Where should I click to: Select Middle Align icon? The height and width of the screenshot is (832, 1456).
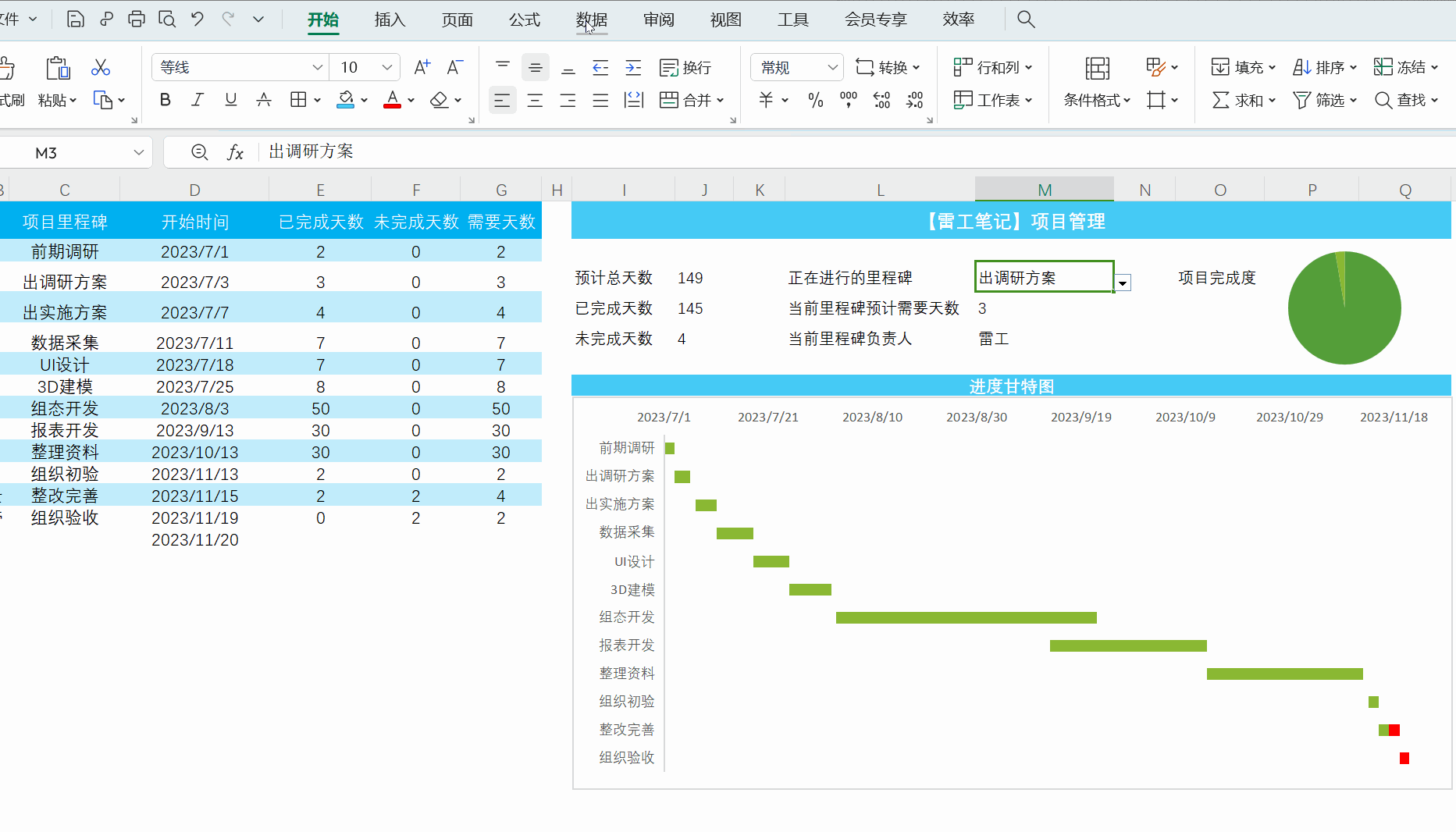535,68
